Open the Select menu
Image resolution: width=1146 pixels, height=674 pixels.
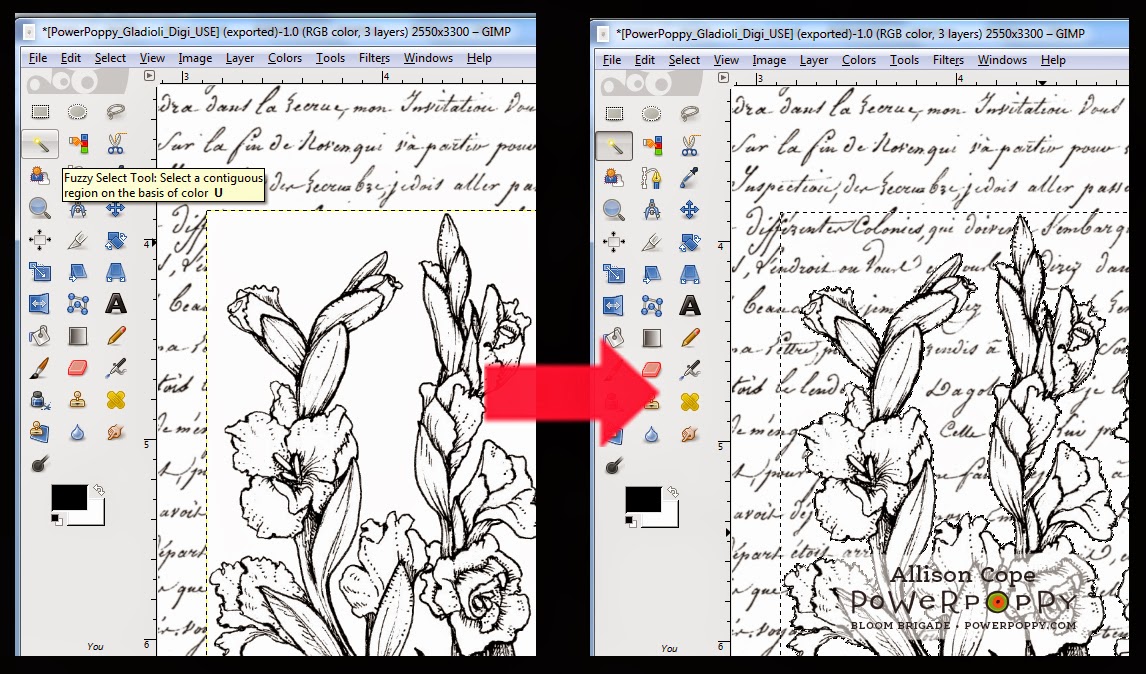(x=110, y=58)
